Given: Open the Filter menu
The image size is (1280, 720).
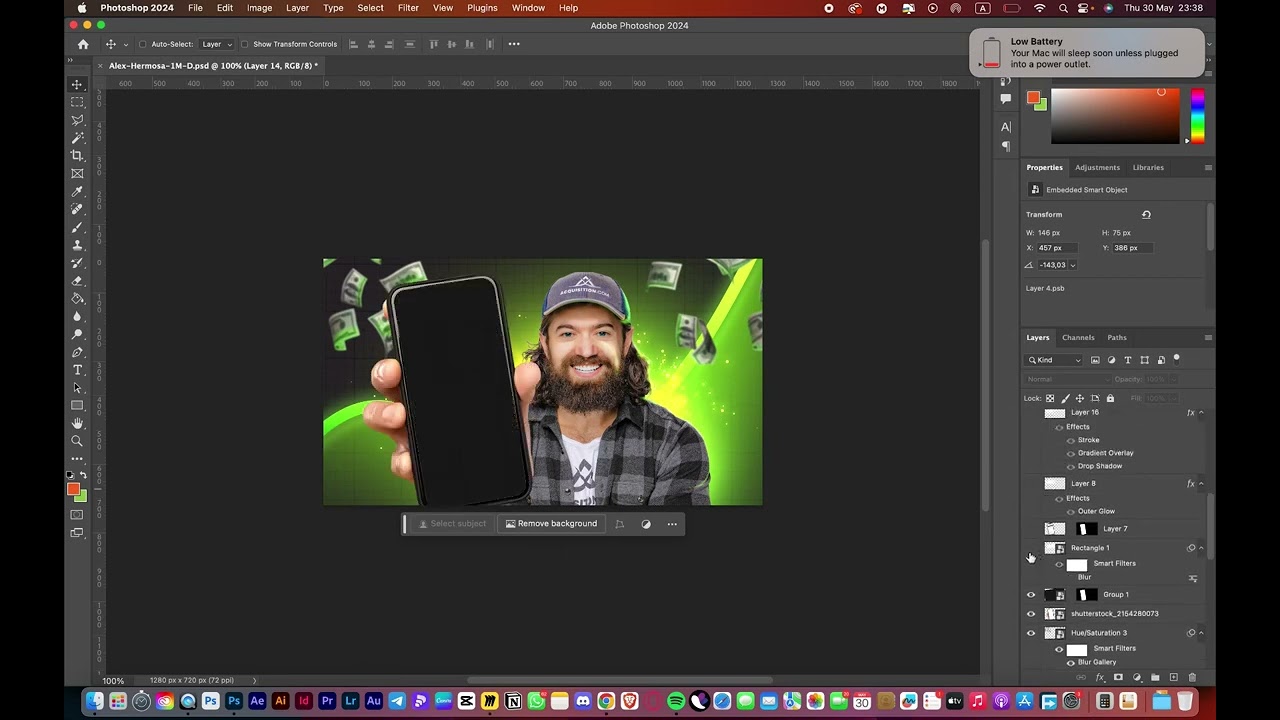Looking at the screenshot, I should pyautogui.click(x=408, y=8).
